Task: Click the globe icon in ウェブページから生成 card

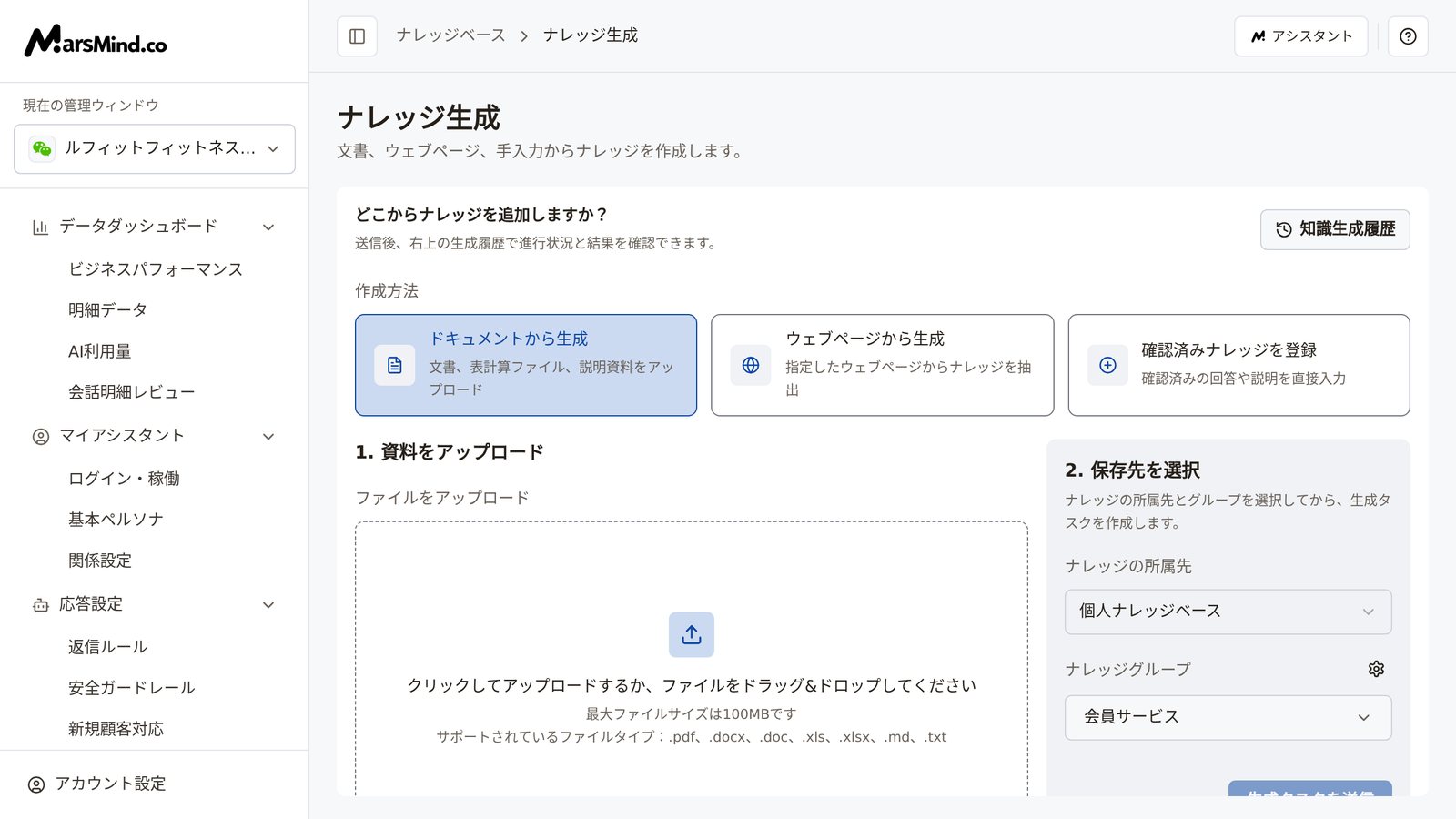Action: tap(751, 365)
